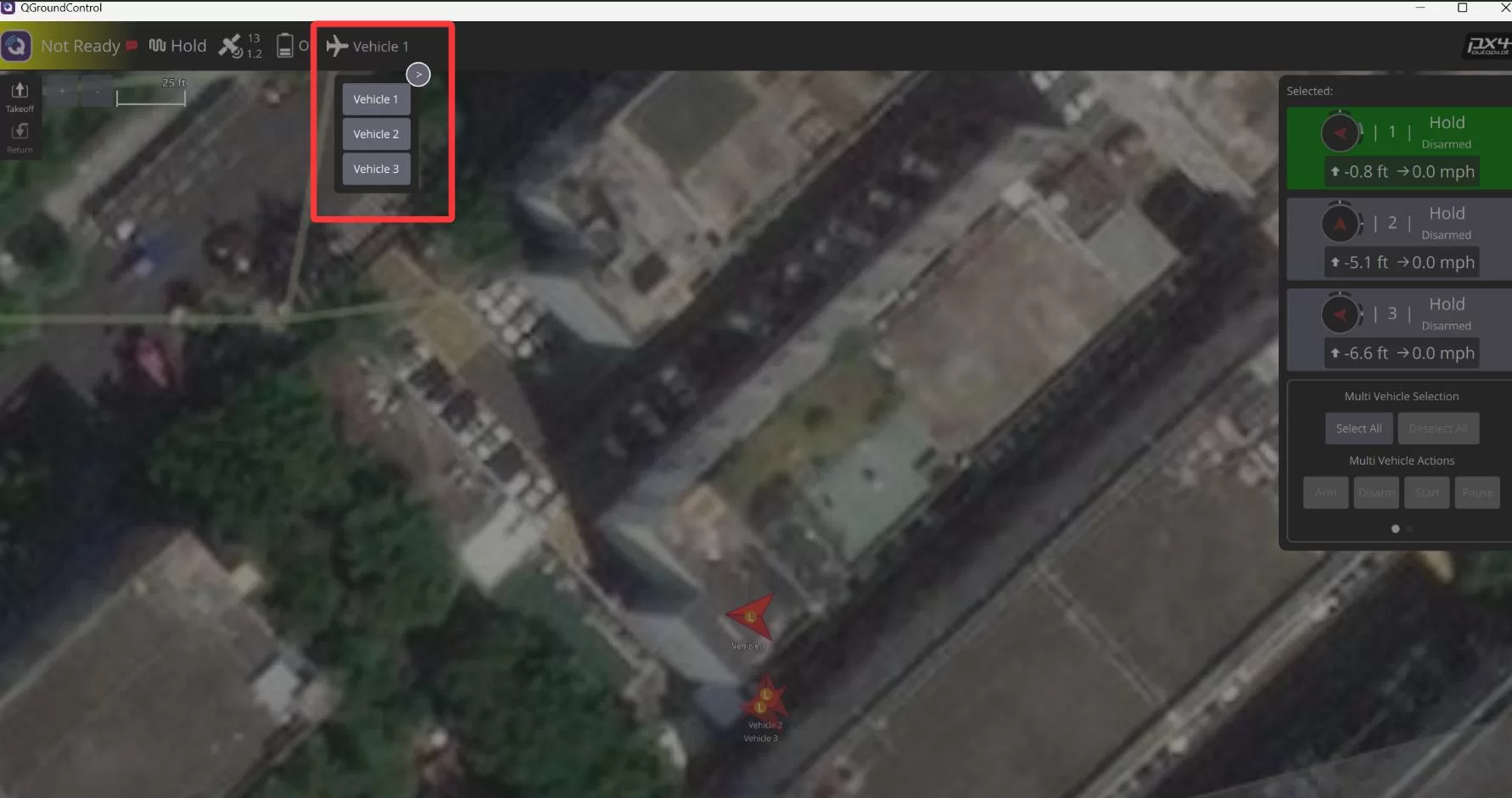Click Disarmed status on vehicle 3 card
This screenshot has width=1512, height=798.
click(x=1446, y=326)
